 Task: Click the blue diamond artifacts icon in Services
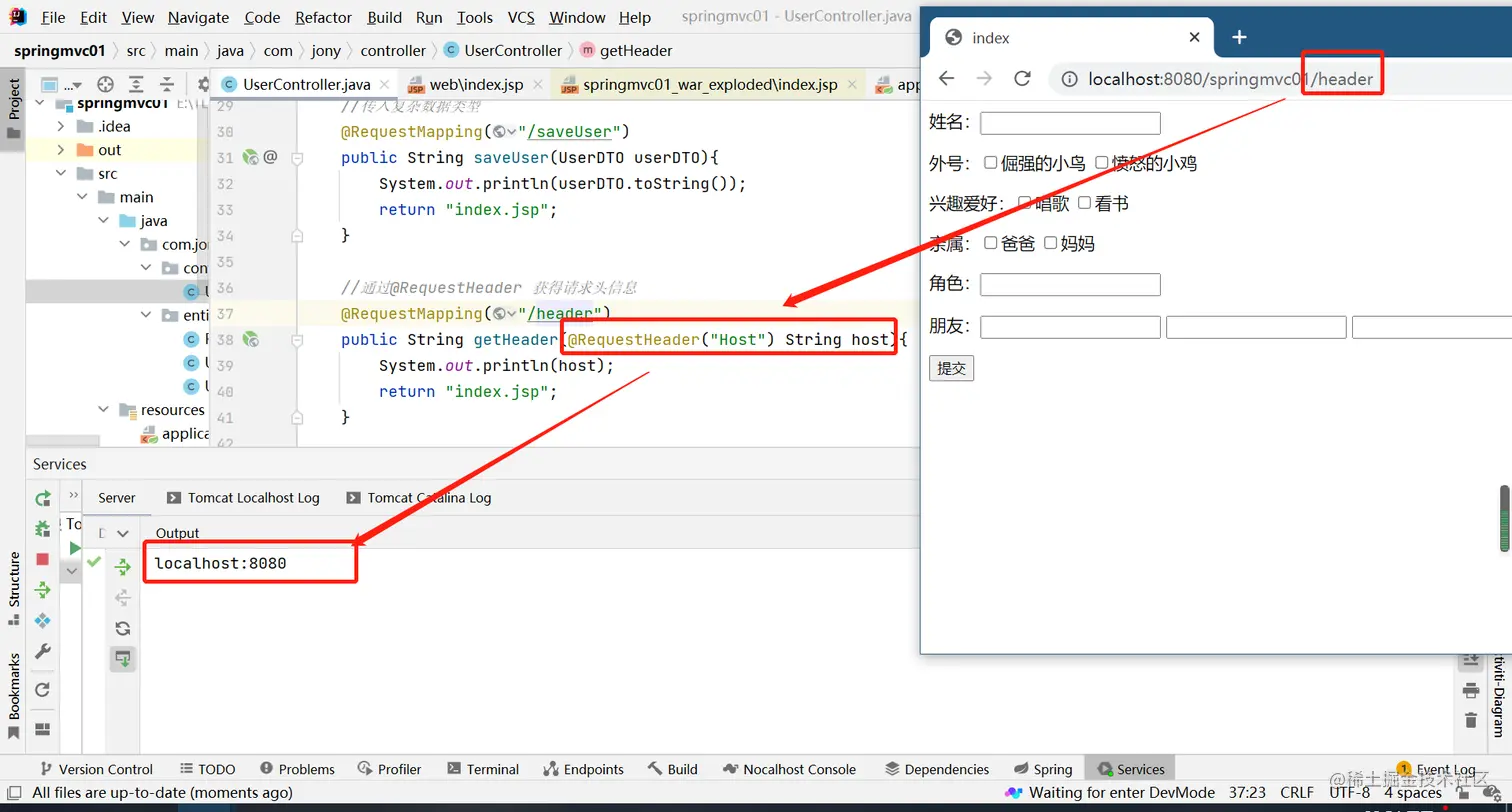point(42,621)
